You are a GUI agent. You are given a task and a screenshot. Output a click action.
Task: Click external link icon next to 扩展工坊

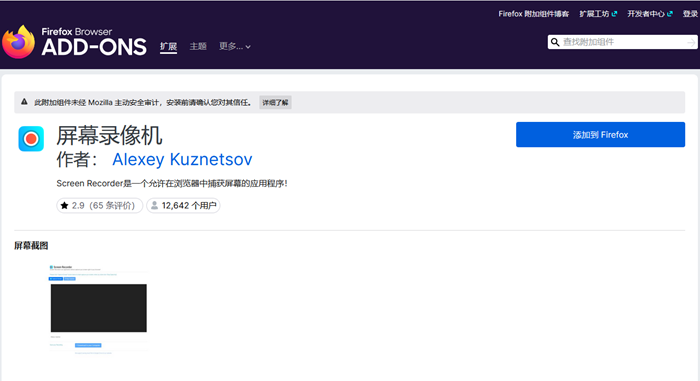(x=614, y=14)
